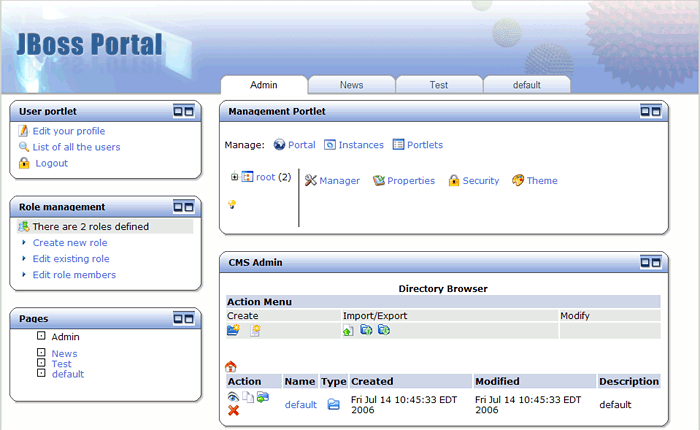Click the home icon in Directory Browser

point(231,367)
